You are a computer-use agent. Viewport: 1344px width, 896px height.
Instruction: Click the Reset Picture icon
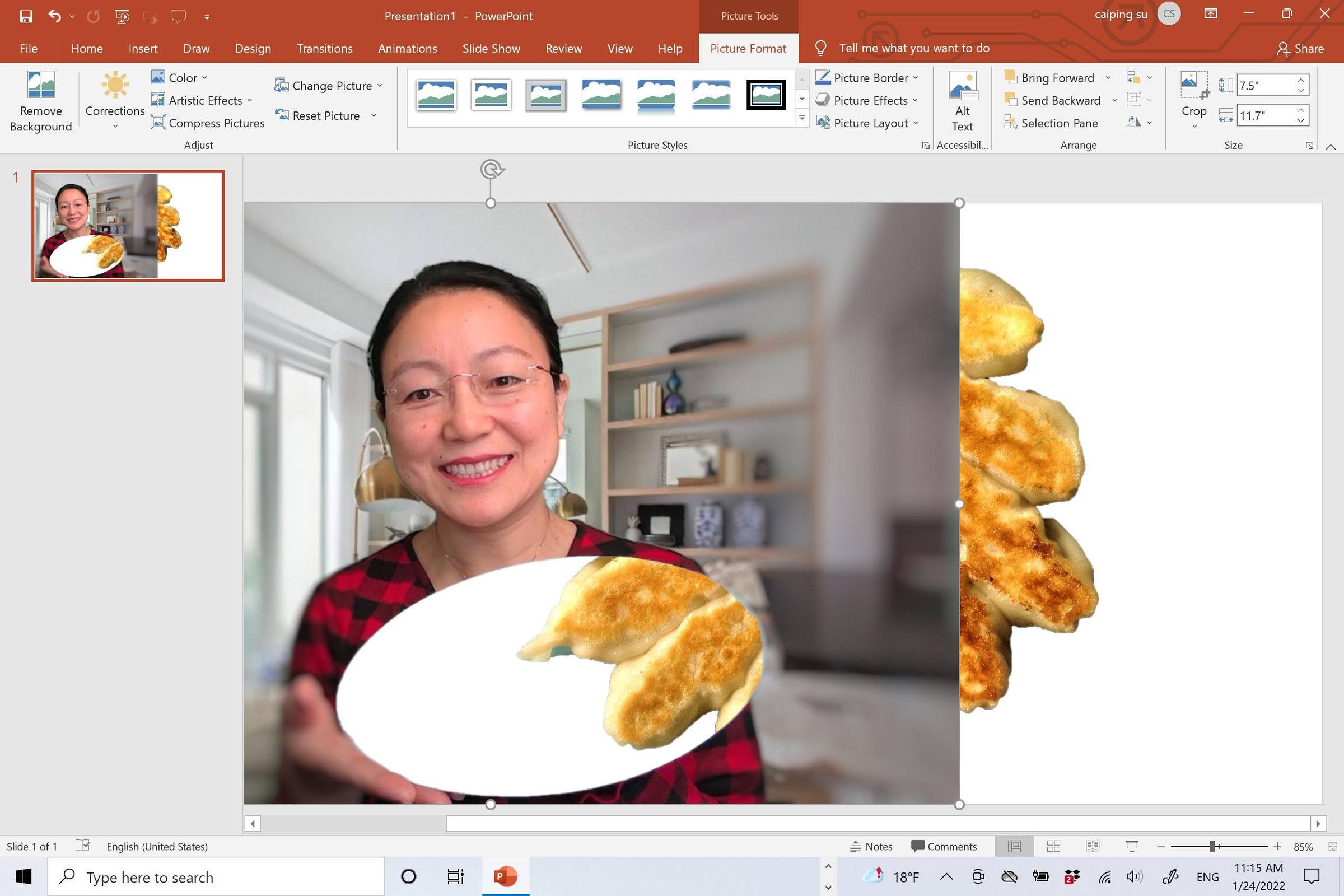pyautogui.click(x=282, y=115)
